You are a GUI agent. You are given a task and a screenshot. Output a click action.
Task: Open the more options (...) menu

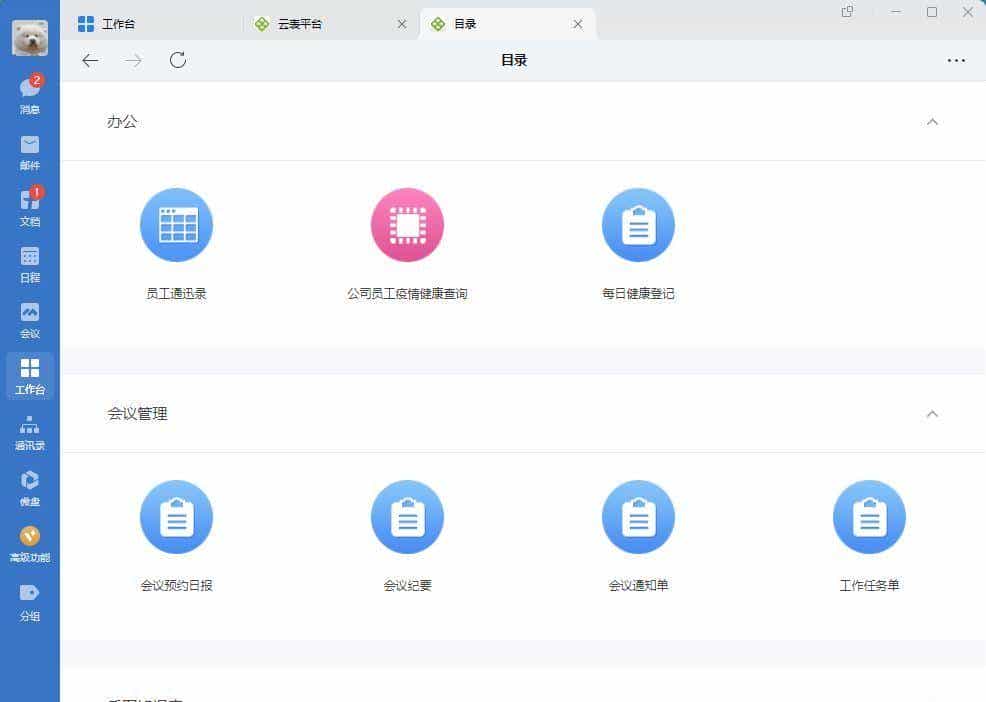956,60
